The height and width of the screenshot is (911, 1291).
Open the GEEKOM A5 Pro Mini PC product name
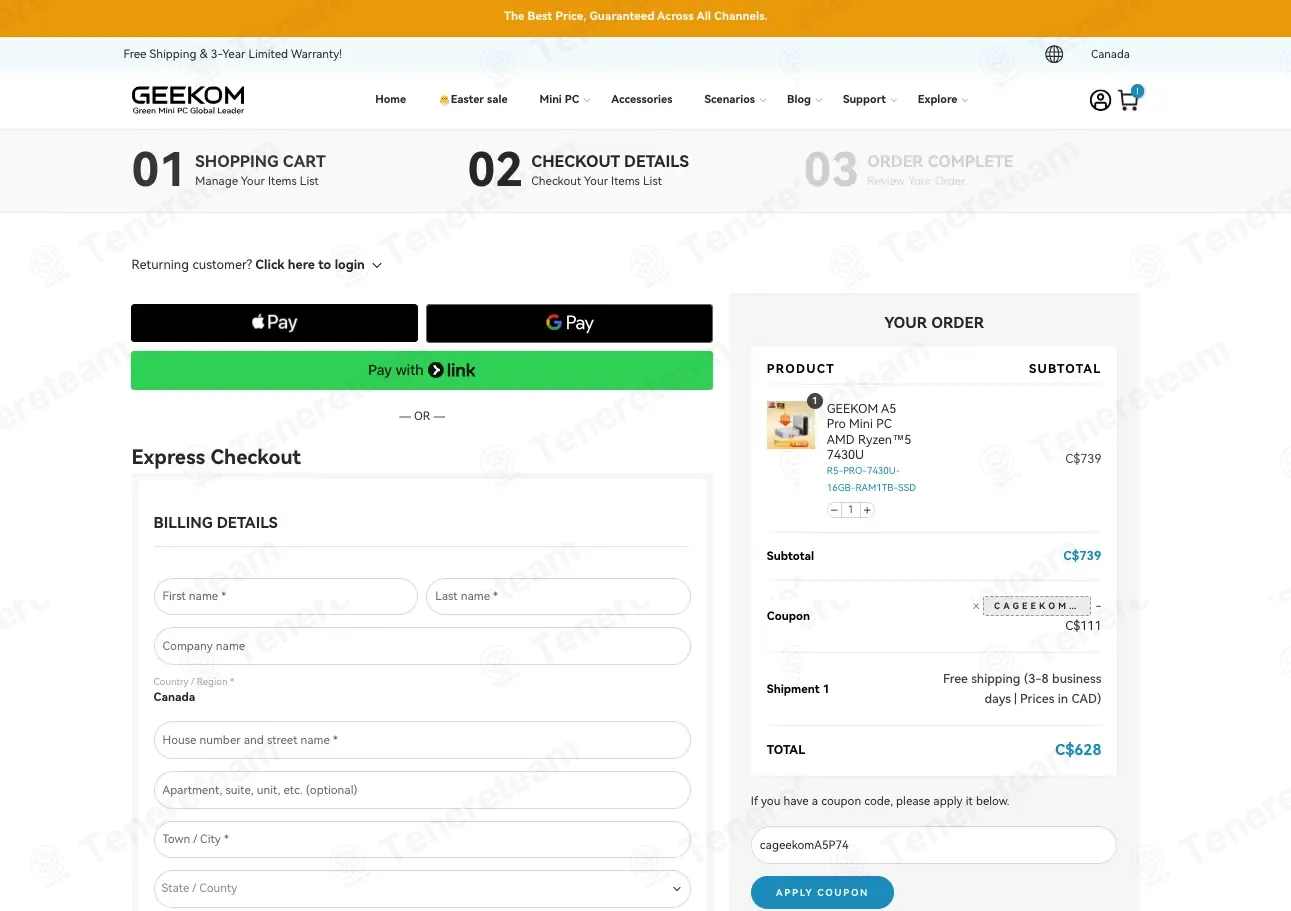(869, 431)
